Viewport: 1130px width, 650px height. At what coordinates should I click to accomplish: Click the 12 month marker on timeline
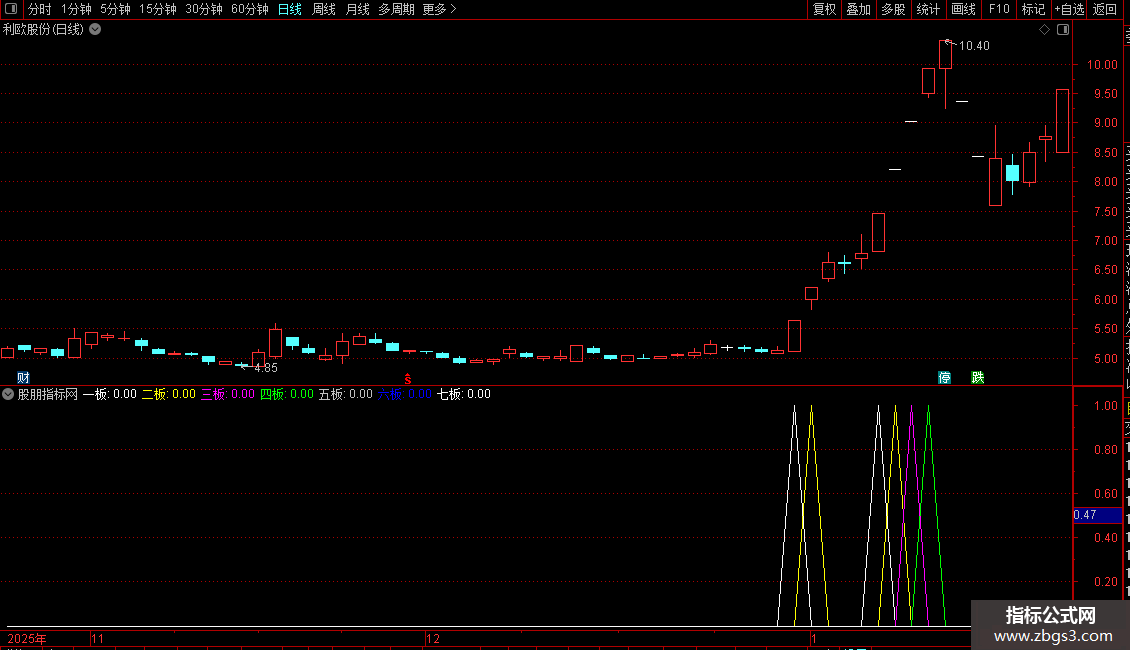coord(432,639)
